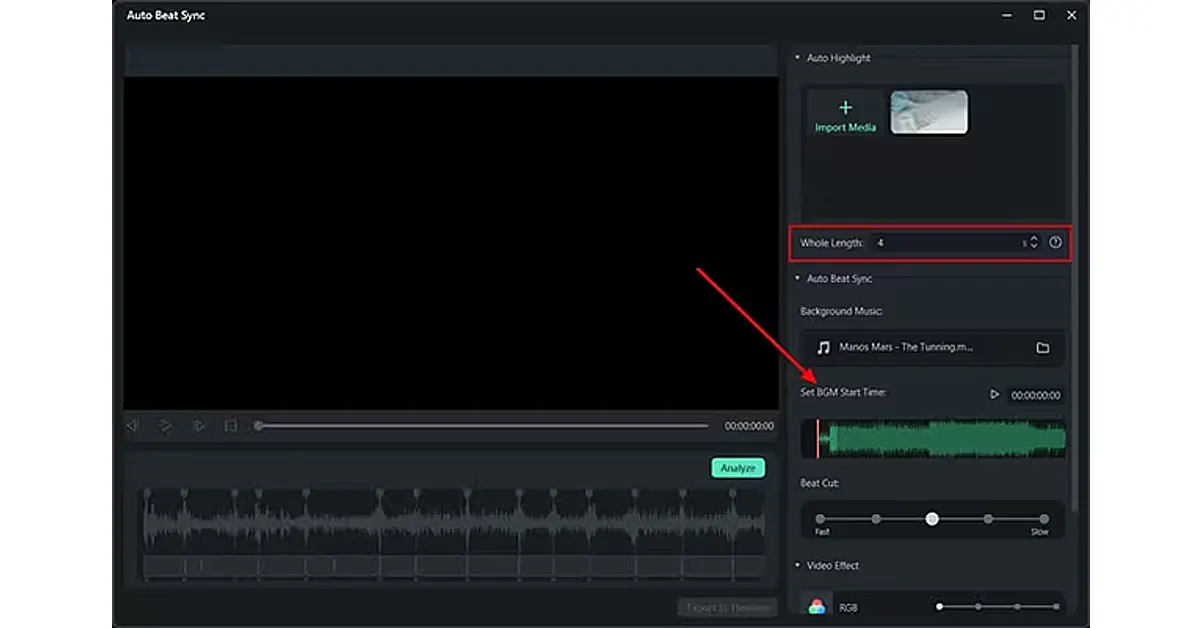The width and height of the screenshot is (1200, 628).
Task: Open folder icon to browse background music
Action: tap(1042, 348)
